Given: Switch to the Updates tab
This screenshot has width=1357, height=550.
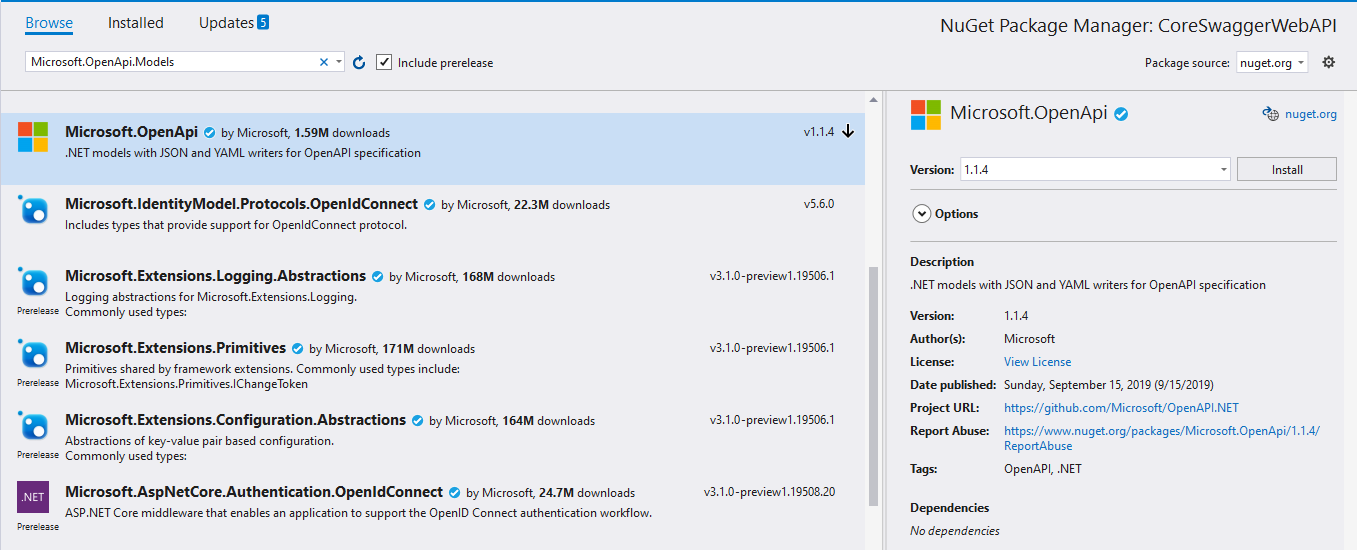Looking at the screenshot, I should tap(226, 23).
